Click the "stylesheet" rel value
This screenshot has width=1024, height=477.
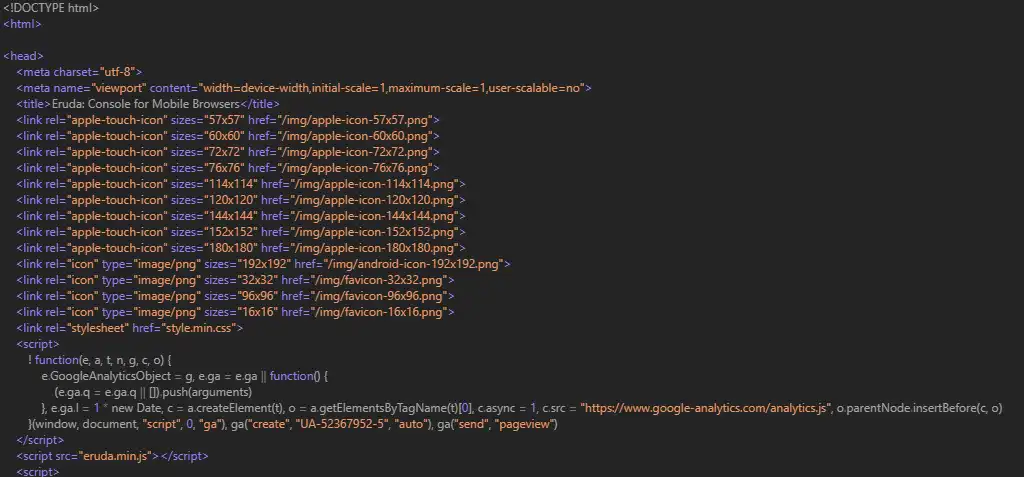[98, 328]
